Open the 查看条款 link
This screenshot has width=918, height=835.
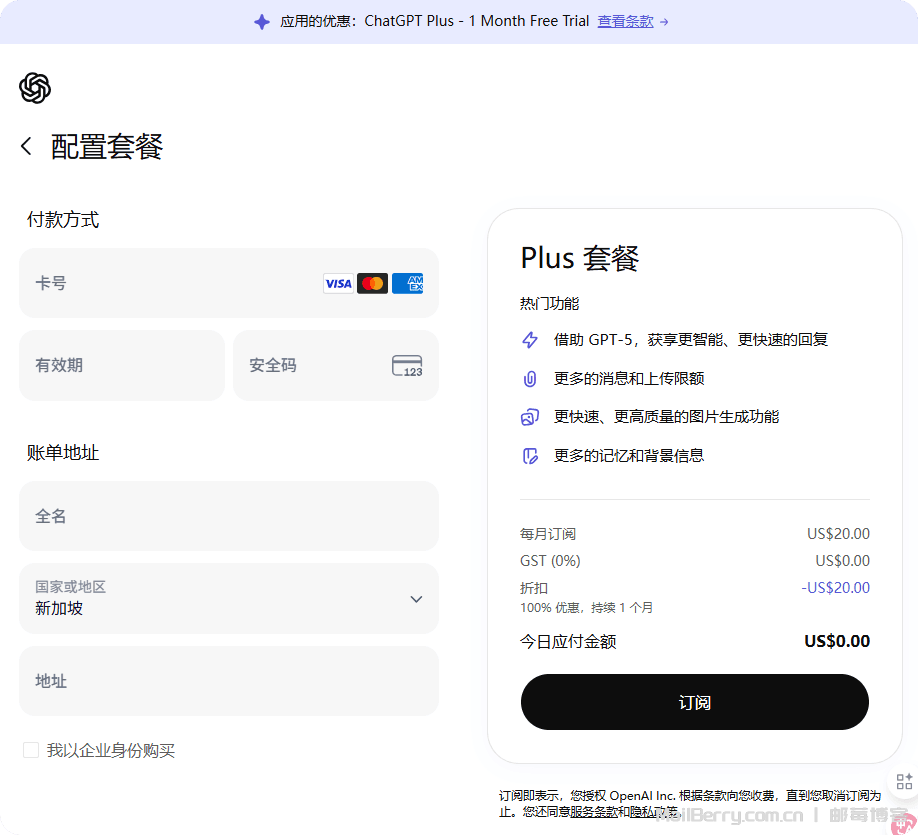pos(625,21)
